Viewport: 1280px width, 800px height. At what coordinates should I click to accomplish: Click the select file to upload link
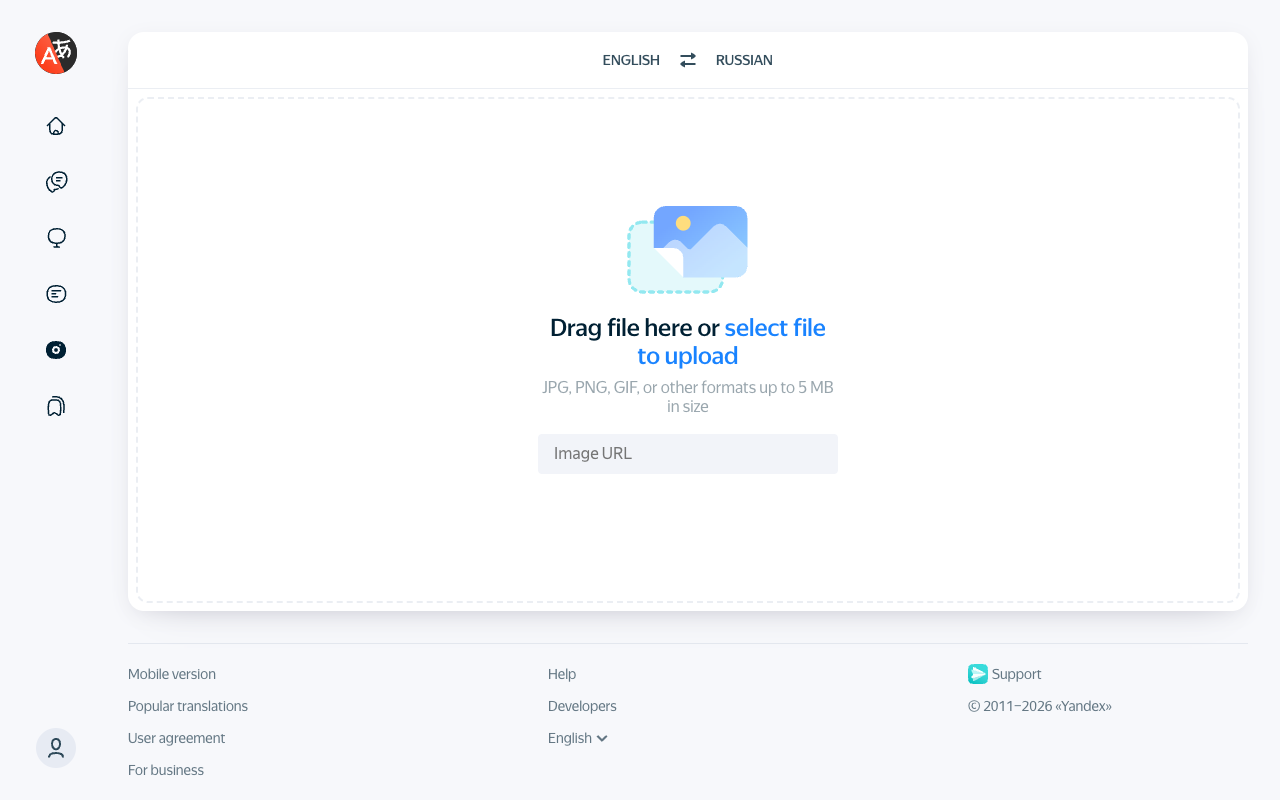coord(775,327)
